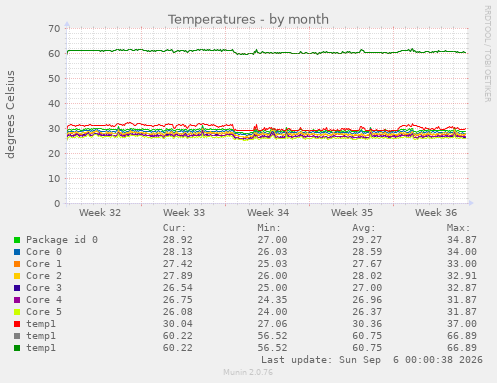Click the Package id 0 current value 28.92
497x383 pixels.
click(x=178, y=240)
